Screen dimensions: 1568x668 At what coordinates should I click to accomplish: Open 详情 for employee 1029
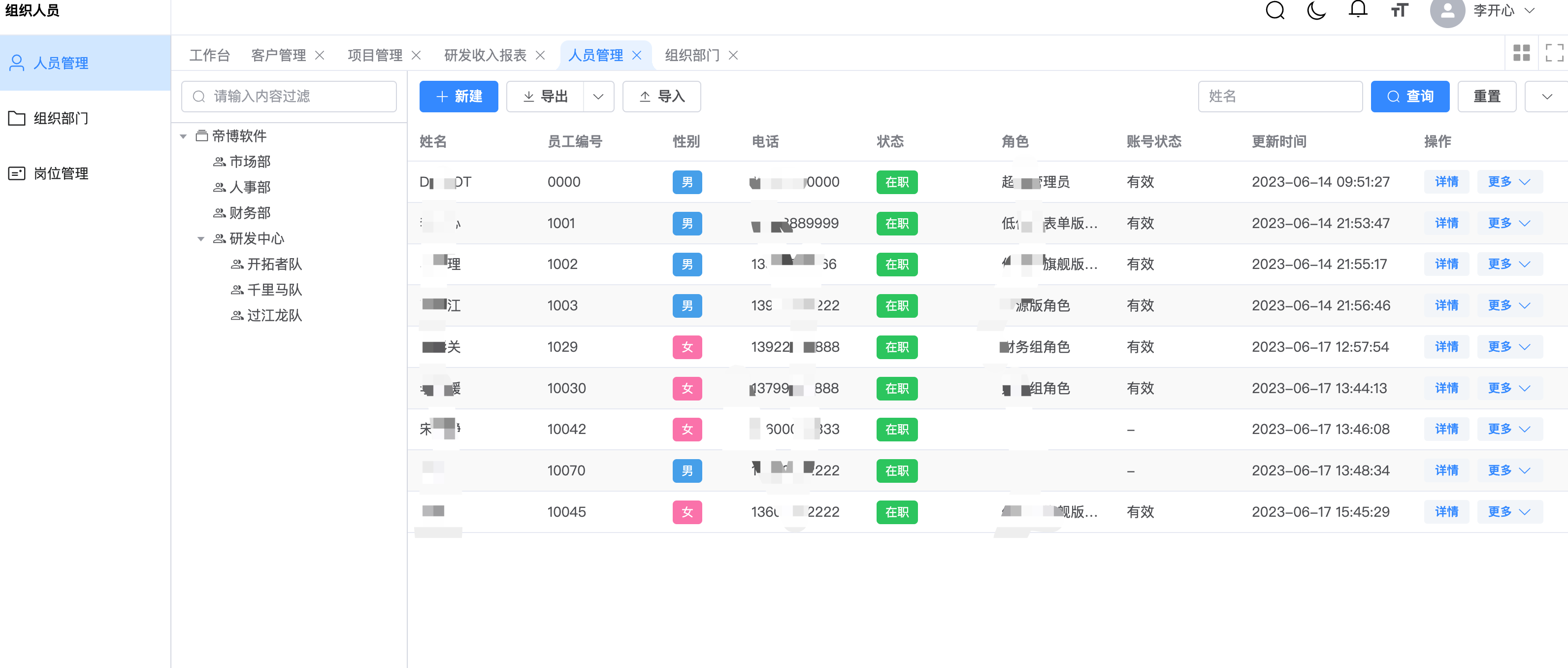(1446, 346)
